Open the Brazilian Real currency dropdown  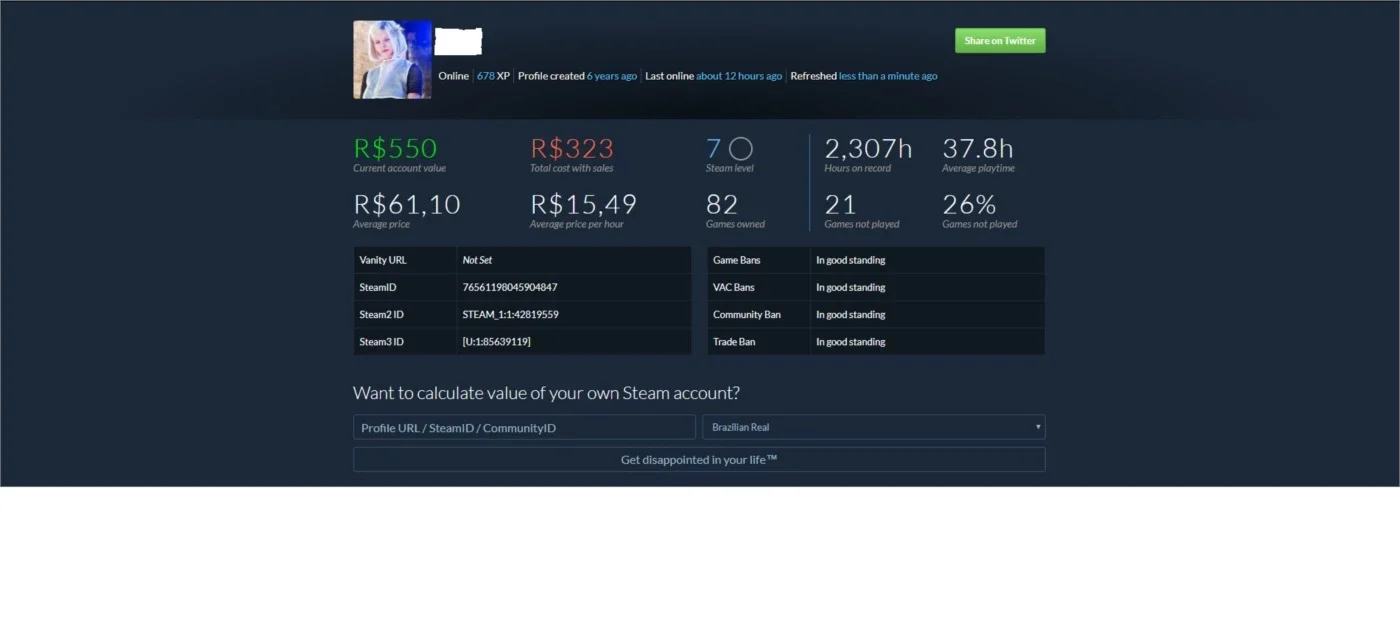point(874,427)
